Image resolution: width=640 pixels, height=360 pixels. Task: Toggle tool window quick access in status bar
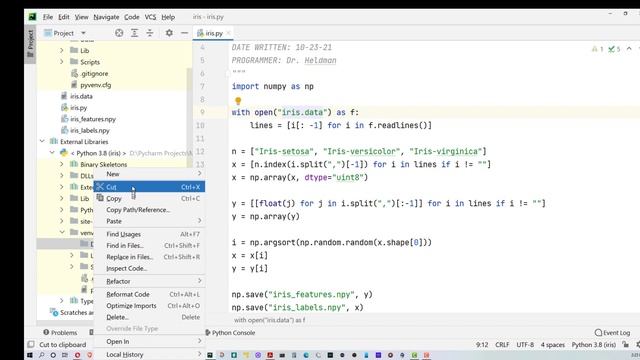click(31, 344)
